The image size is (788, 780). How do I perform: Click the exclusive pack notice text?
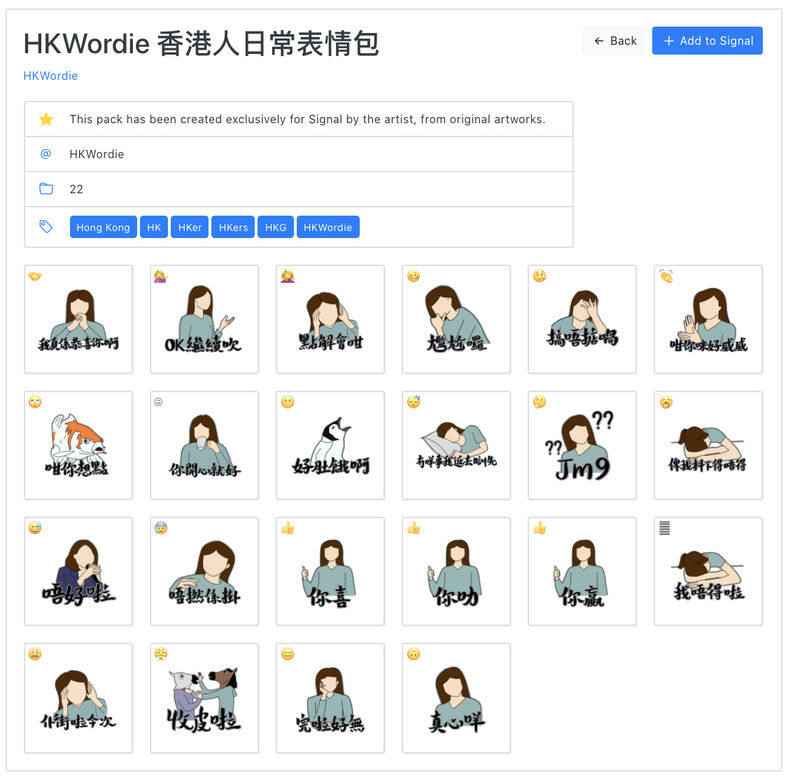307,119
